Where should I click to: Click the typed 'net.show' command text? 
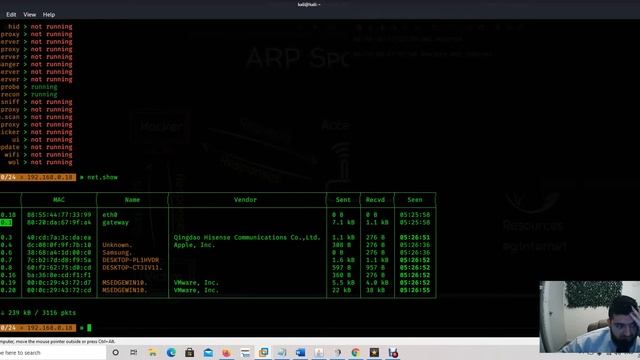tap(102, 177)
